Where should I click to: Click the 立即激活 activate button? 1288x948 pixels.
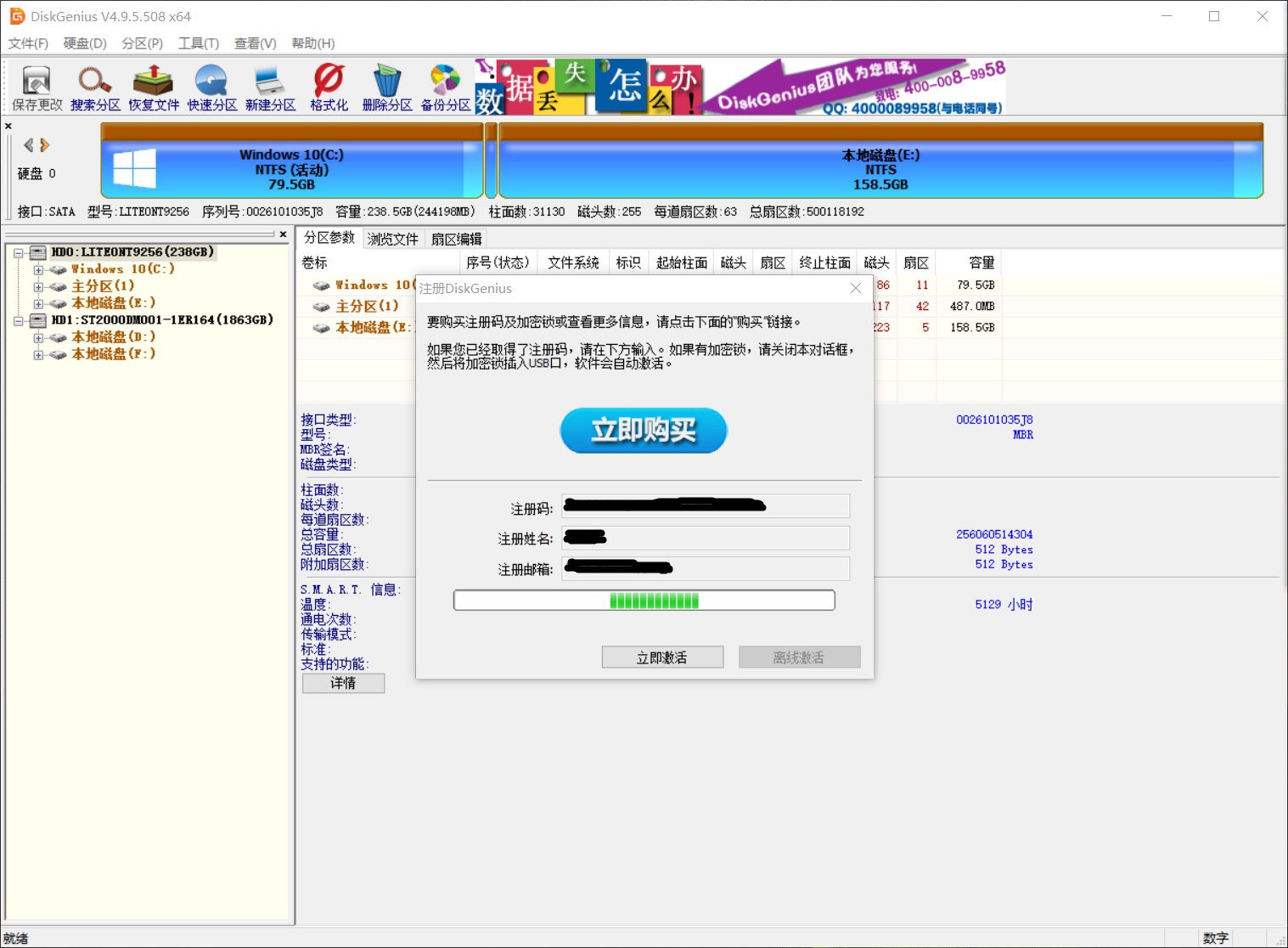[662, 657]
